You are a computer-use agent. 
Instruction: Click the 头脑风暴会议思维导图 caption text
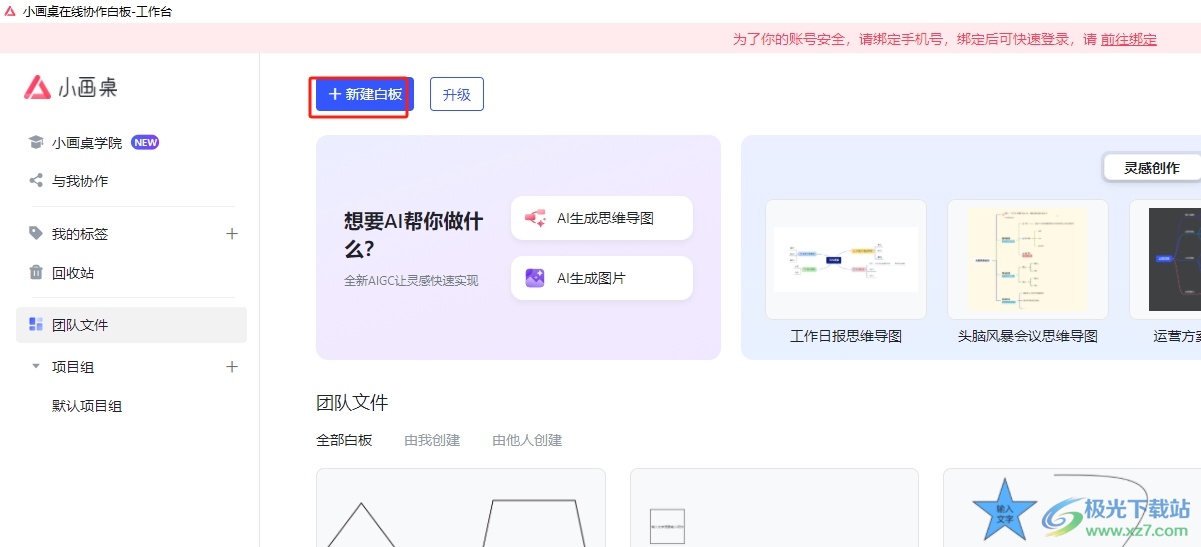[1028, 336]
